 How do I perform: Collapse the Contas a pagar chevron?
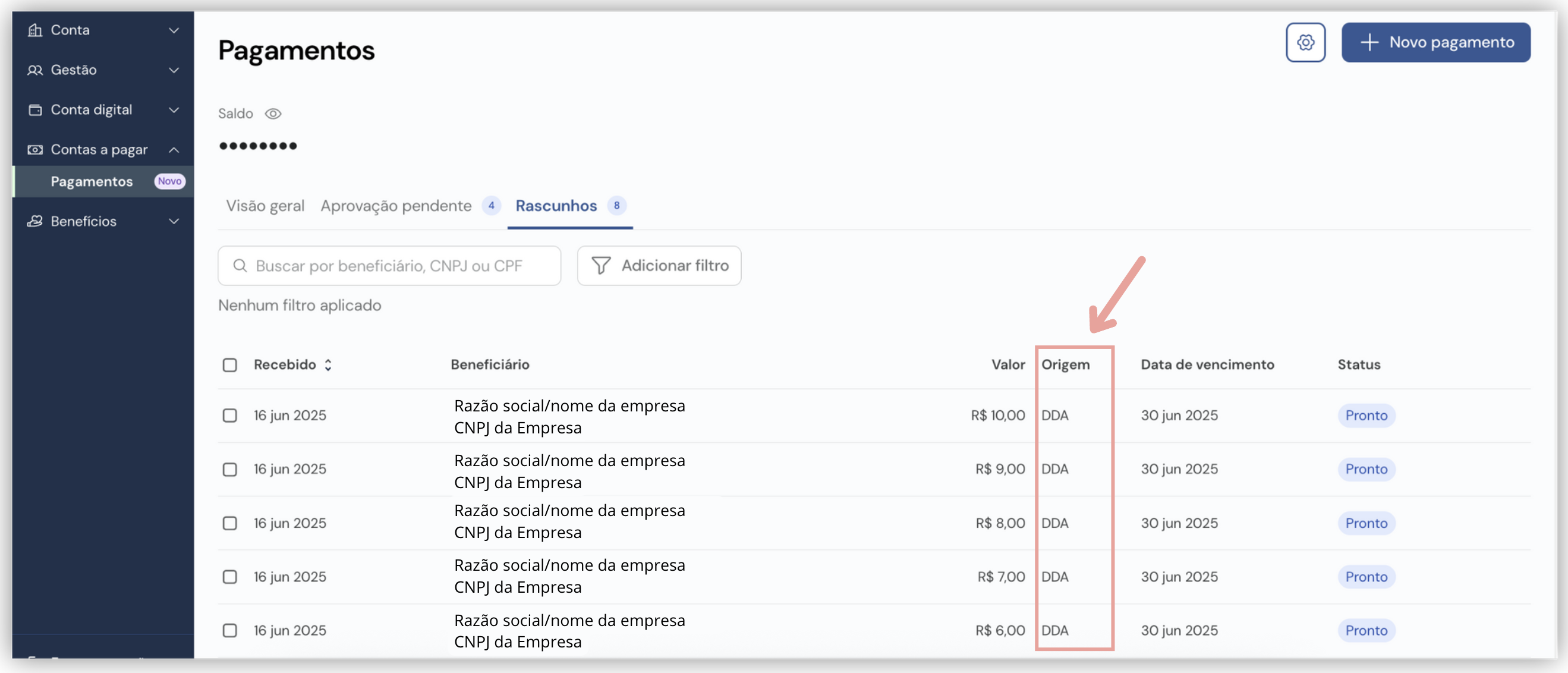[174, 150]
